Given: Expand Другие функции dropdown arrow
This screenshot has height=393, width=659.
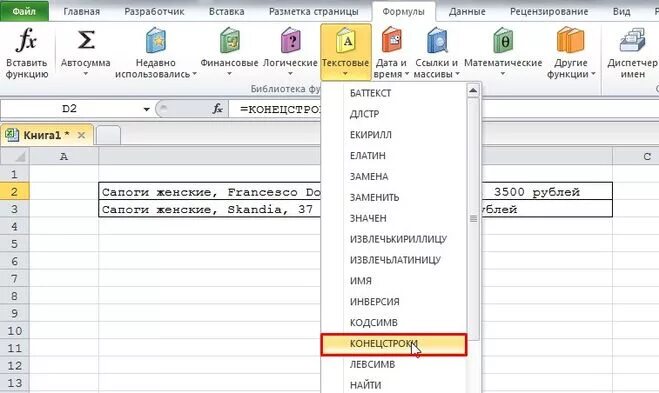Looking at the screenshot, I should tap(593, 74).
